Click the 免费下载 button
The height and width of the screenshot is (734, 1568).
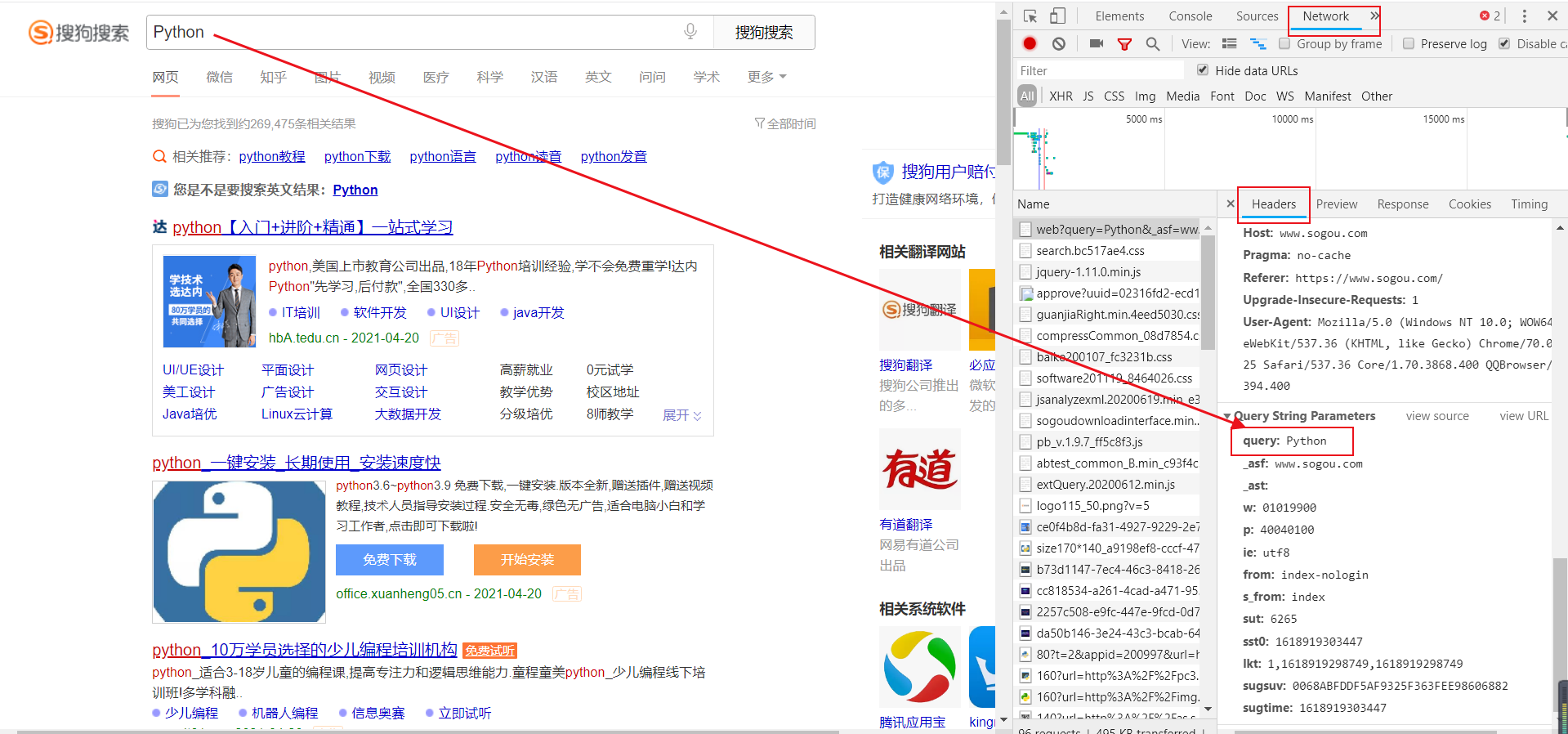390,560
